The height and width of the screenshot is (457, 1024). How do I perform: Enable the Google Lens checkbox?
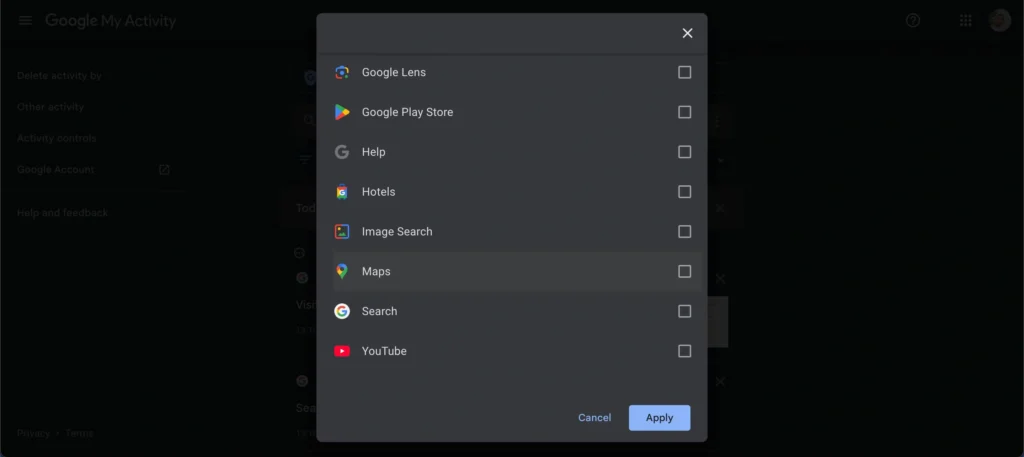[x=684, y=72]
